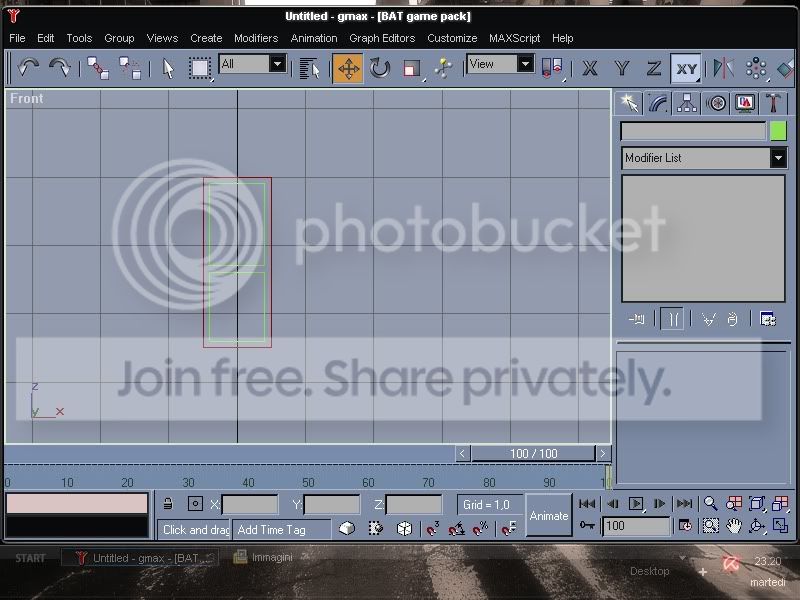800x600 pixels.
Task: Click time slider left arrow button
Action: [462, 454]
